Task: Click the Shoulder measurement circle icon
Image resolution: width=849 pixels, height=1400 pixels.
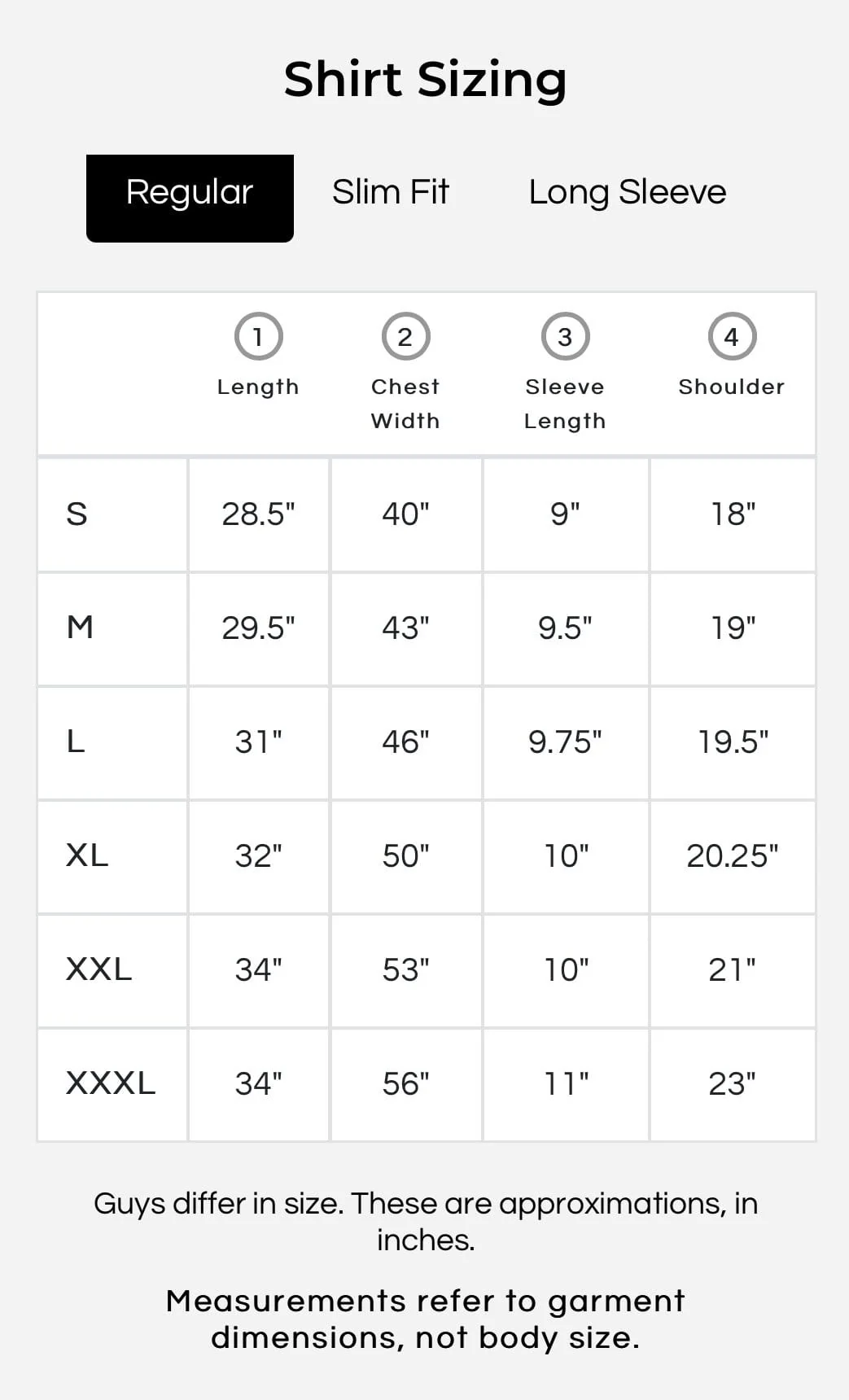Action: click(x=730, y=336)
